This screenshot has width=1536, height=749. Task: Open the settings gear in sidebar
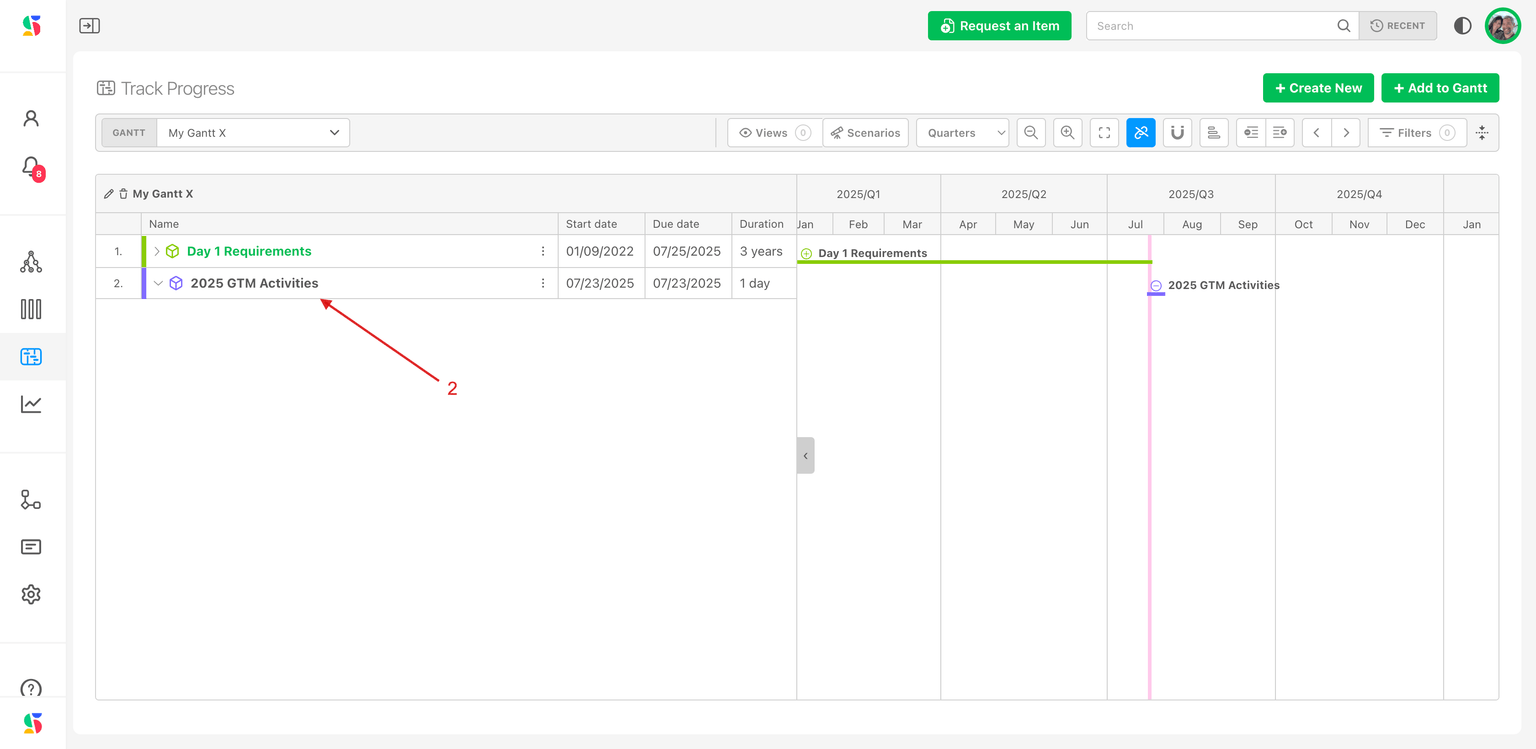(x=31, y=594)
